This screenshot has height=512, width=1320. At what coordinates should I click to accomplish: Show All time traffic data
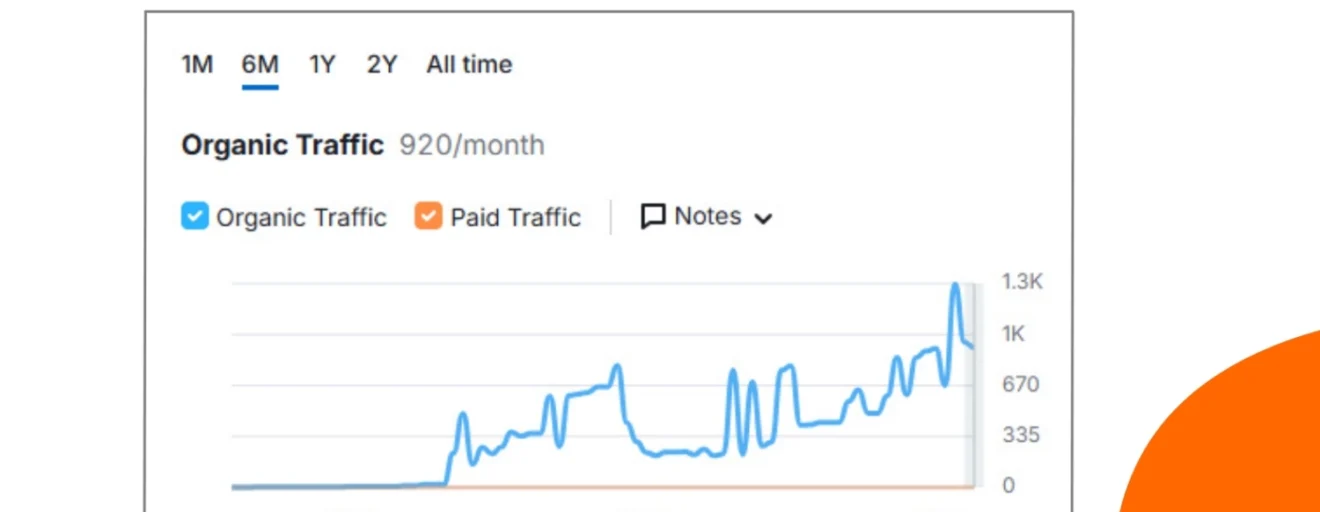(469, 65)
